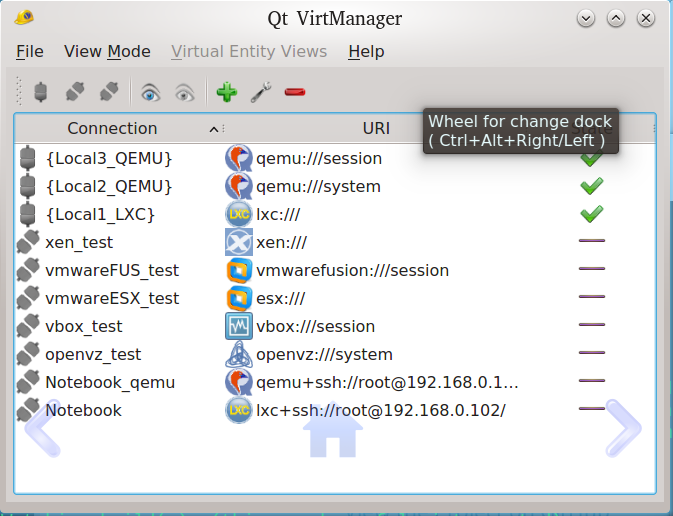
Task: Open the File menu
Action: [x=30, y=52]
